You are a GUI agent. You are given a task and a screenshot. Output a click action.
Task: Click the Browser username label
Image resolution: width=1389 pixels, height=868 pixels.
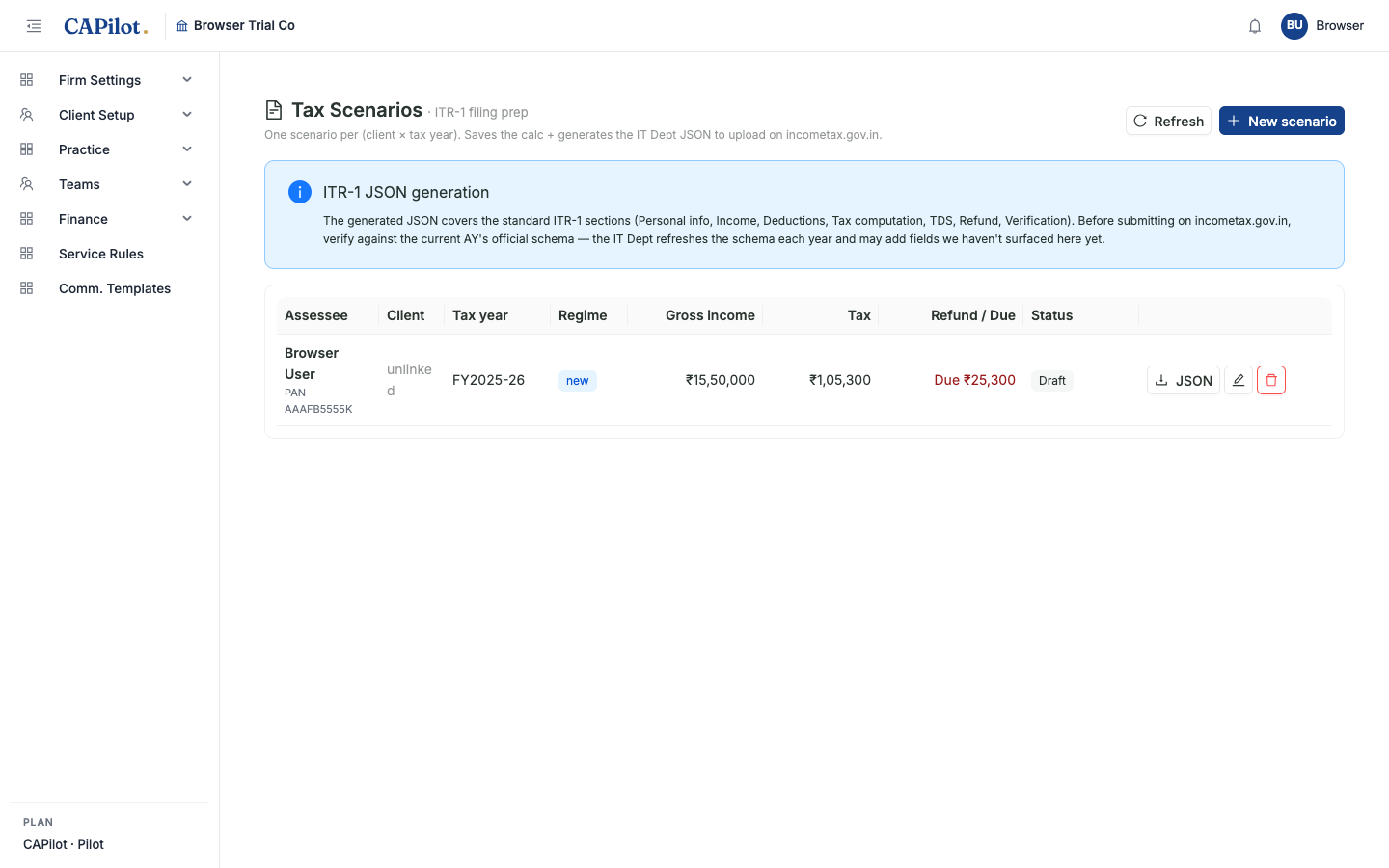click(x=1340, y=26)
